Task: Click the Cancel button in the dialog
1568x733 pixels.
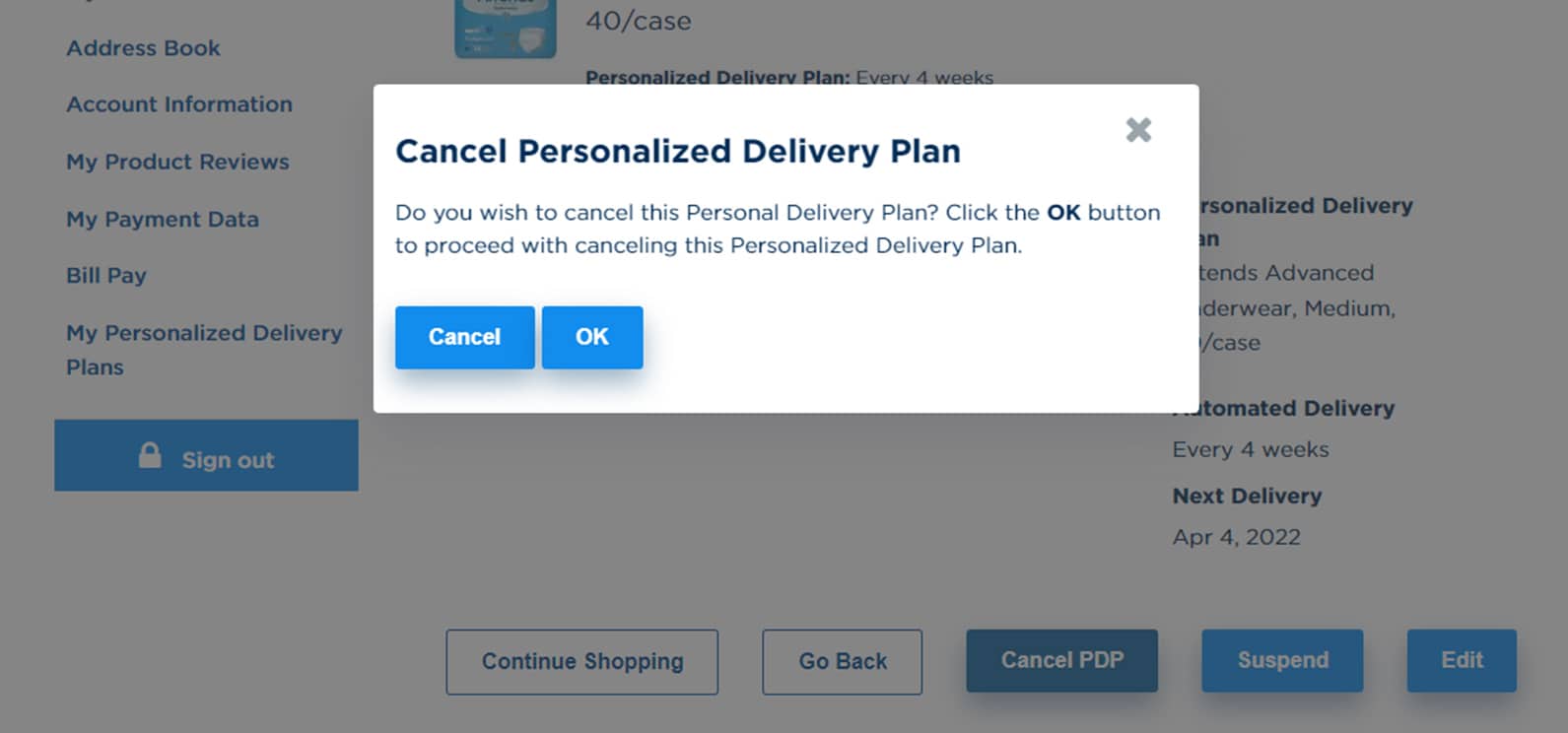Action: pyautogui.click(x=464, y=337)
